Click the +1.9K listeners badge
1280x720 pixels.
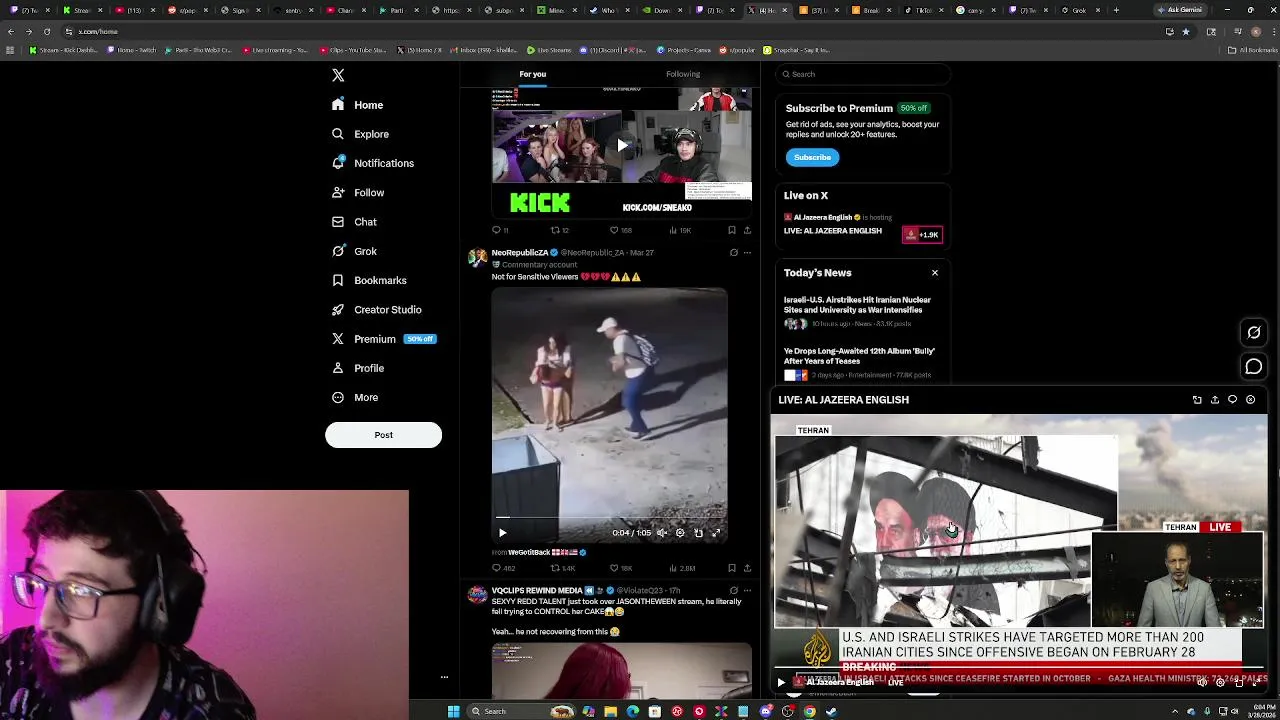point(922,235)
